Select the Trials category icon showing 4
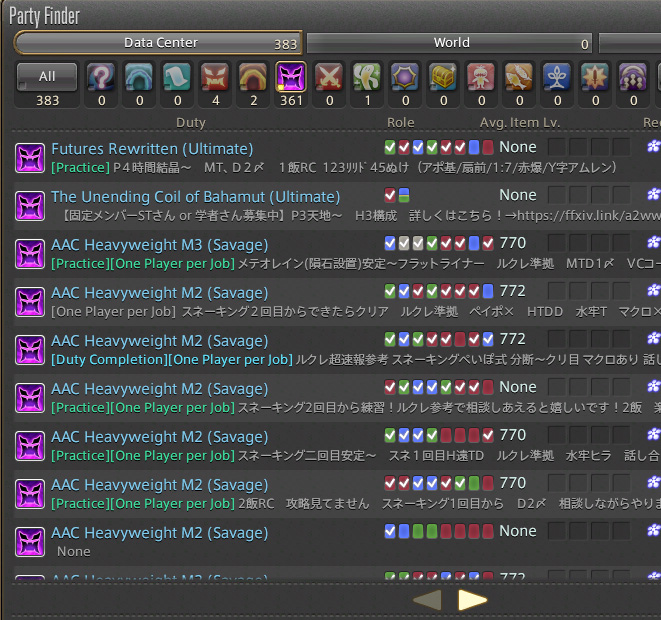The height and width of the screenshot is (620, 661). click(215, 77)
